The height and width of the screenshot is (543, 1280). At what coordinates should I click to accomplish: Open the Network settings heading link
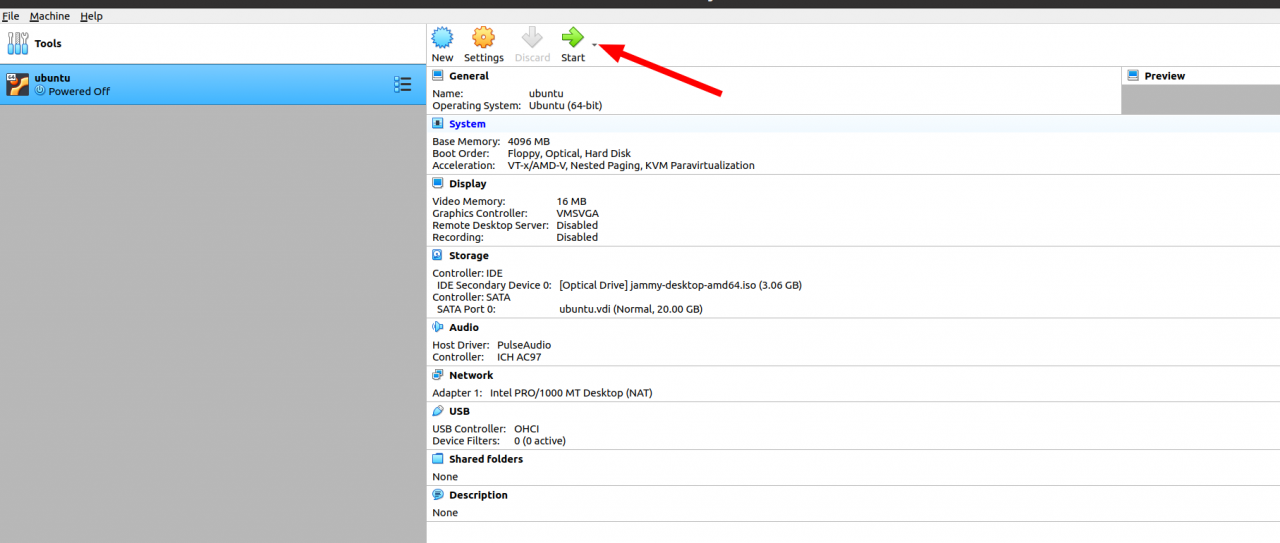click(x=471, y=375)
